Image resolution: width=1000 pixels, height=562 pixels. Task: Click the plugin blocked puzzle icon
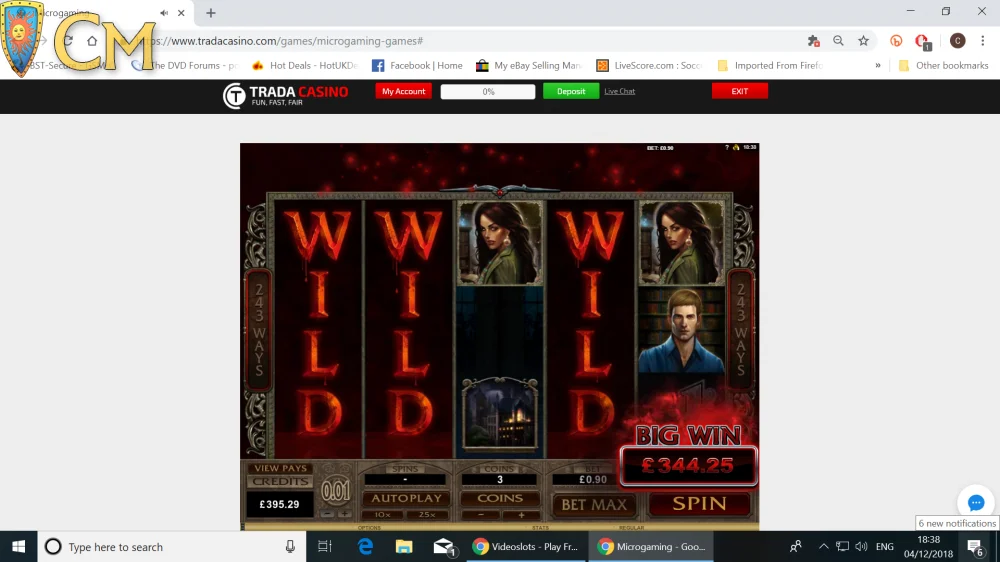coord(813,41)
